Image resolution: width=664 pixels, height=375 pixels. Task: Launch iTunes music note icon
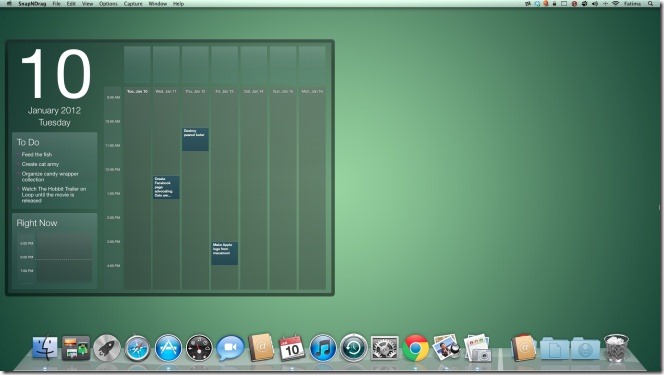(323, 348)
